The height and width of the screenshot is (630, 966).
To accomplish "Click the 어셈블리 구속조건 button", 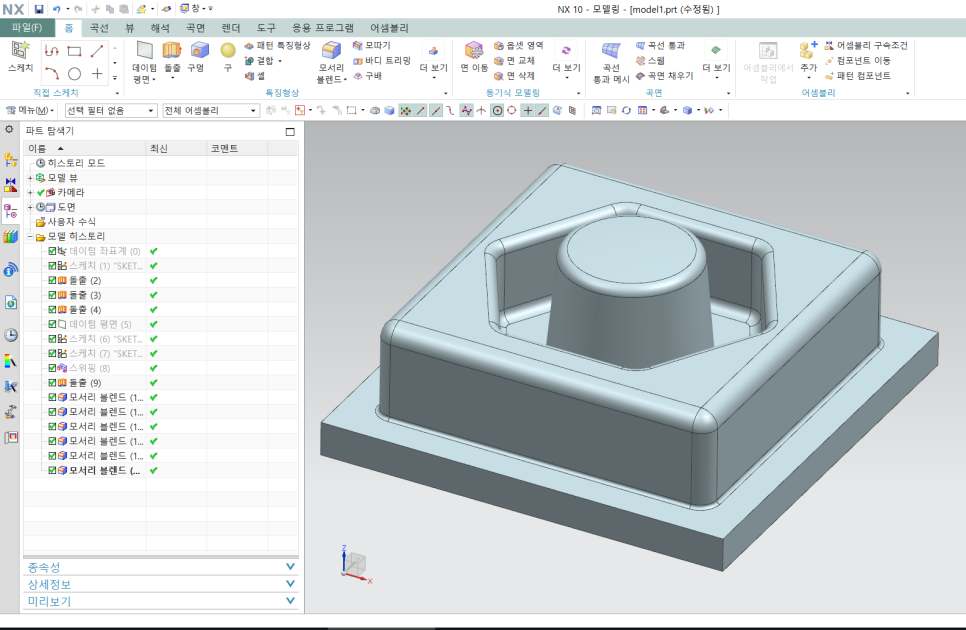I will 866,46.
